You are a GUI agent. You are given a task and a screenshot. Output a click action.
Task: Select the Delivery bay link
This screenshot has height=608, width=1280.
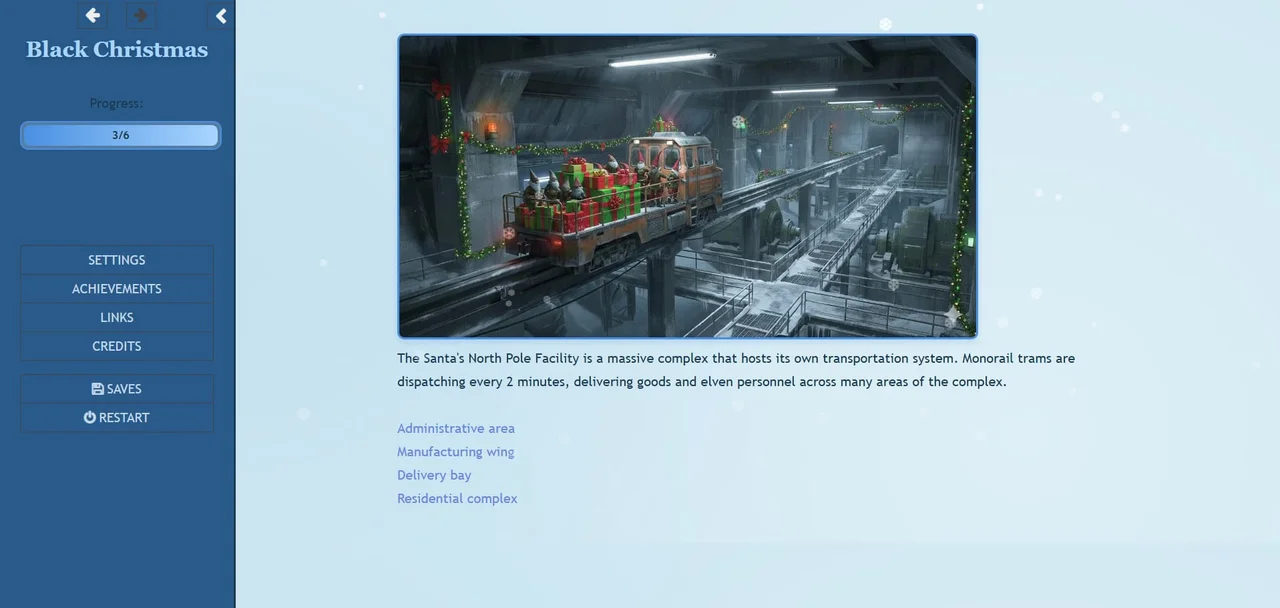click(434, 475)
